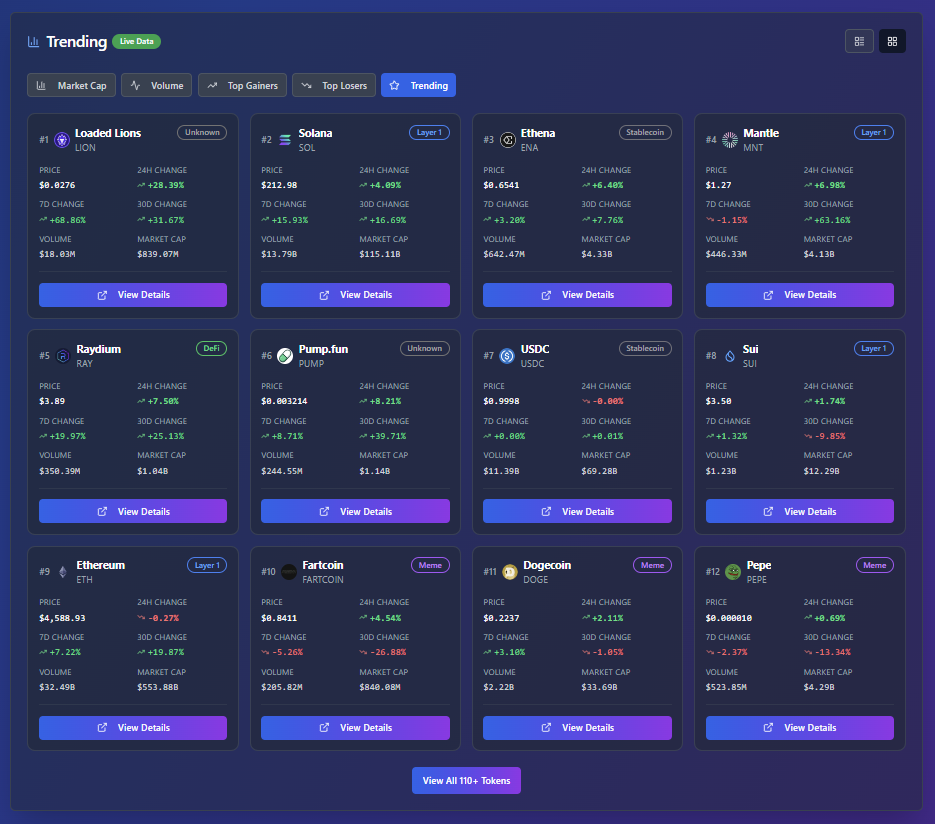The width and height of the screenshot is (935, 824).
Task: Click Mantle 7D change -1.15%
Action: point(727,220)
